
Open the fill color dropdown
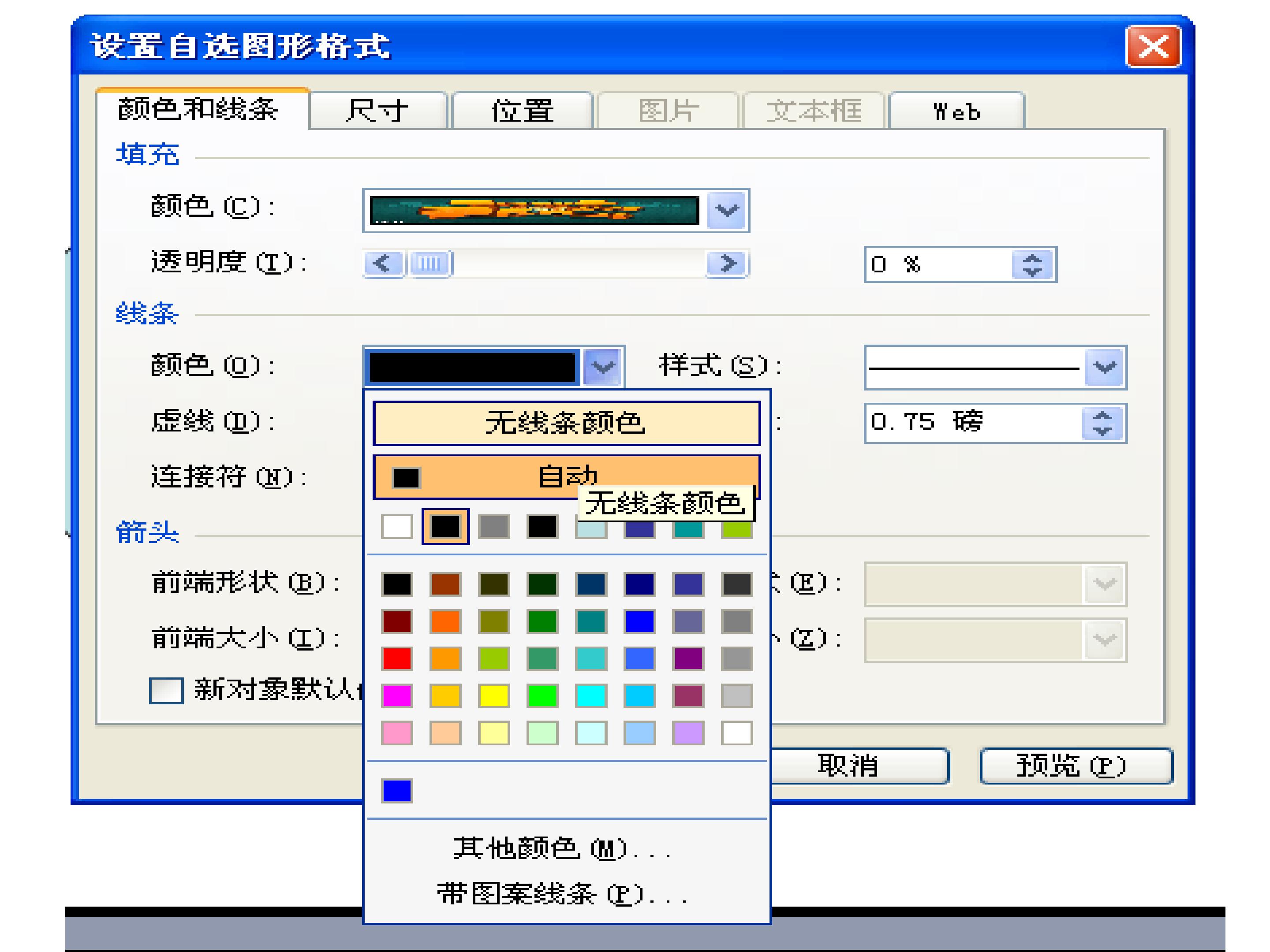(x=727, y=211)
